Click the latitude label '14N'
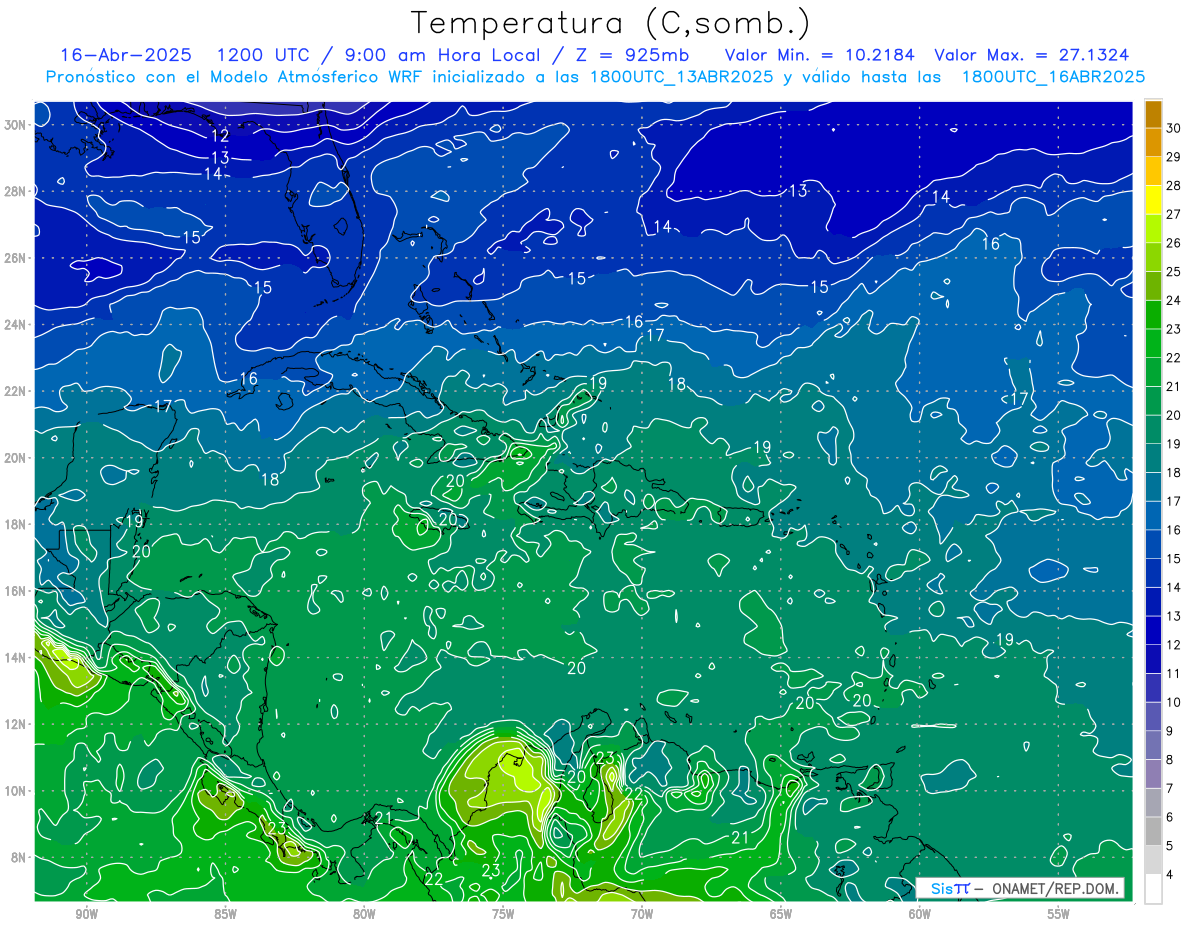 [x=16, y=658]
